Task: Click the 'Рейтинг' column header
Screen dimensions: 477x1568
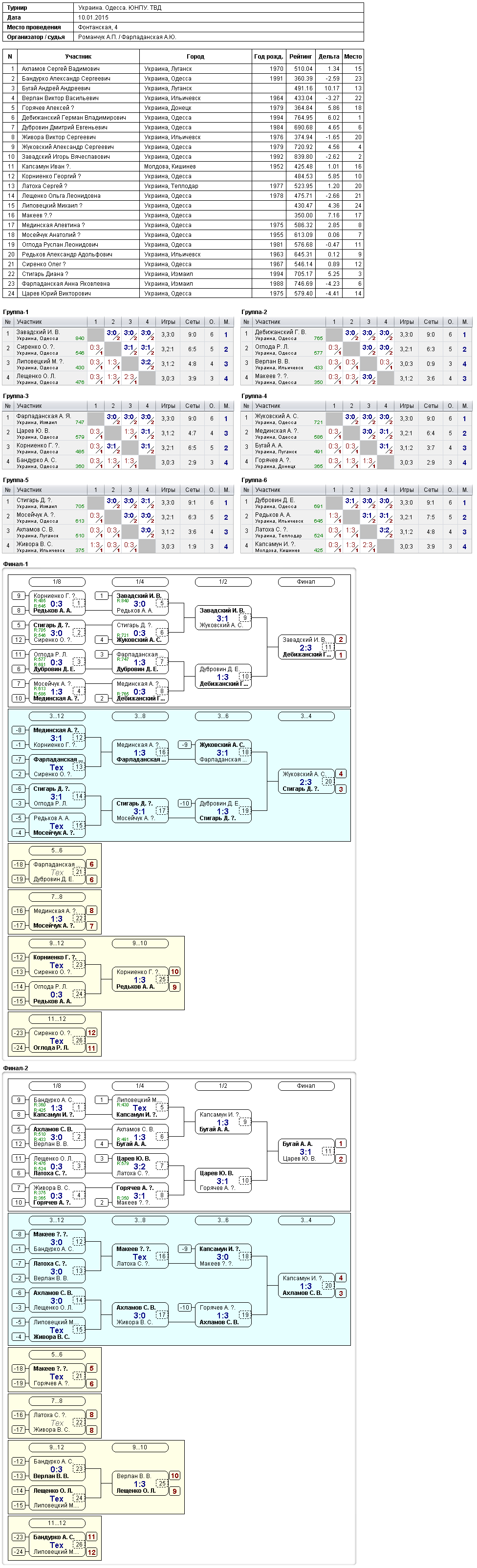Action: [301, 57]
